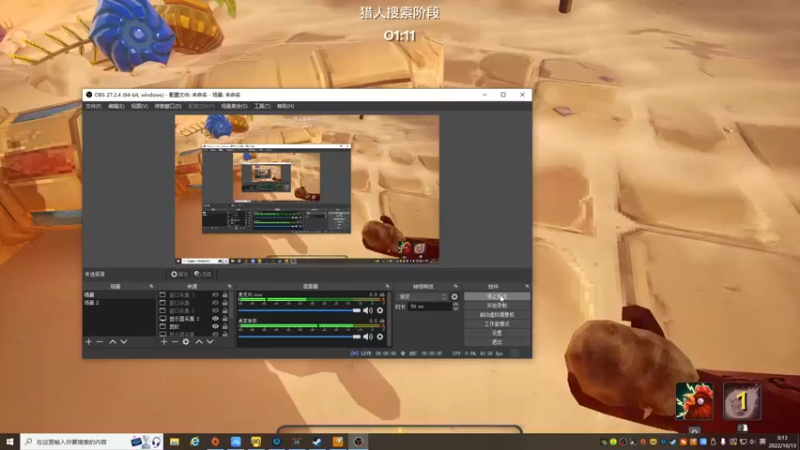Move selected source up in sources list
The image size is (800, 450).
[199, 341]
